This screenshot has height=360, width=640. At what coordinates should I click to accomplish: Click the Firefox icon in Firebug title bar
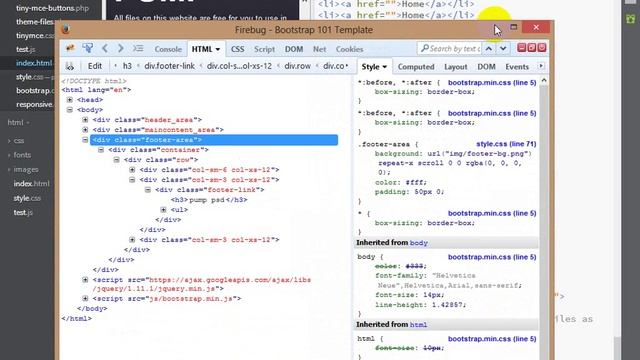coord(65,29)
